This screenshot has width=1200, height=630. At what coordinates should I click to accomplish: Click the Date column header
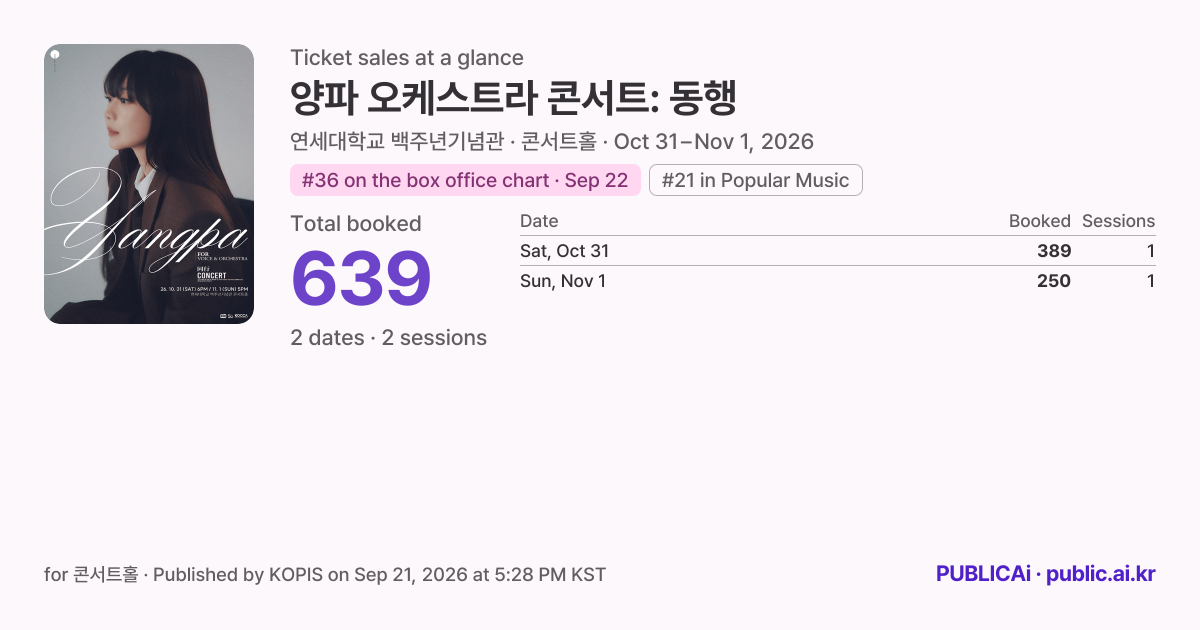click(x=539, y=221)
